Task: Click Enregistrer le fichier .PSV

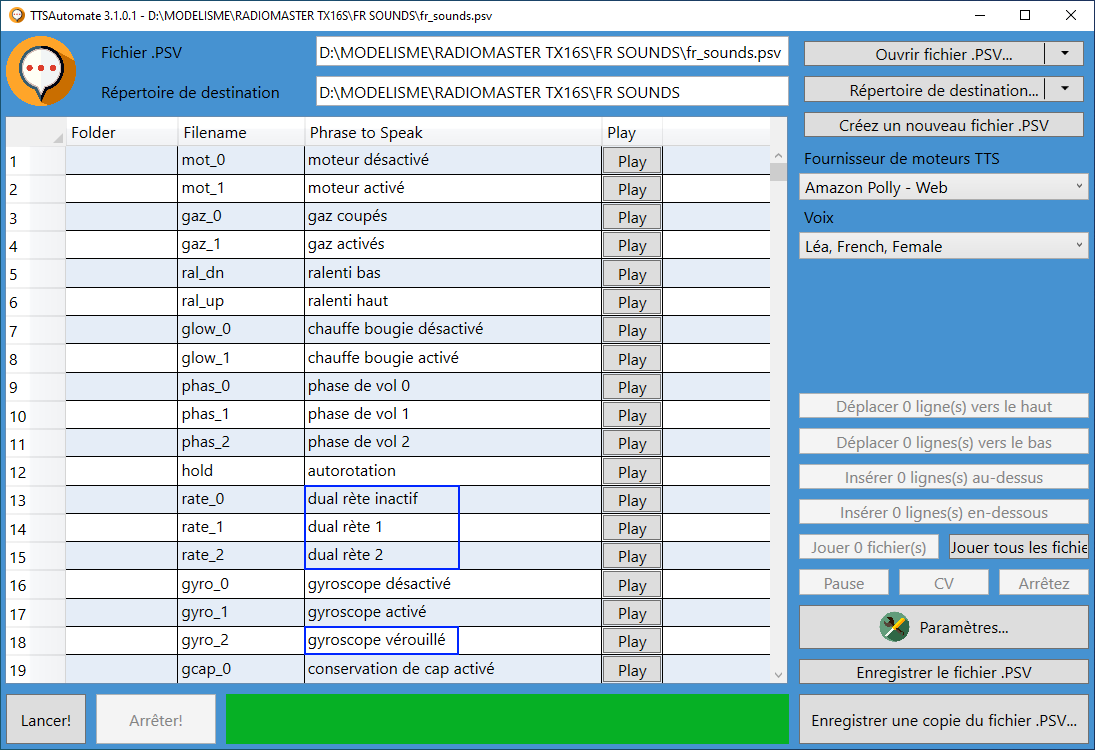Action: (944, 673)
